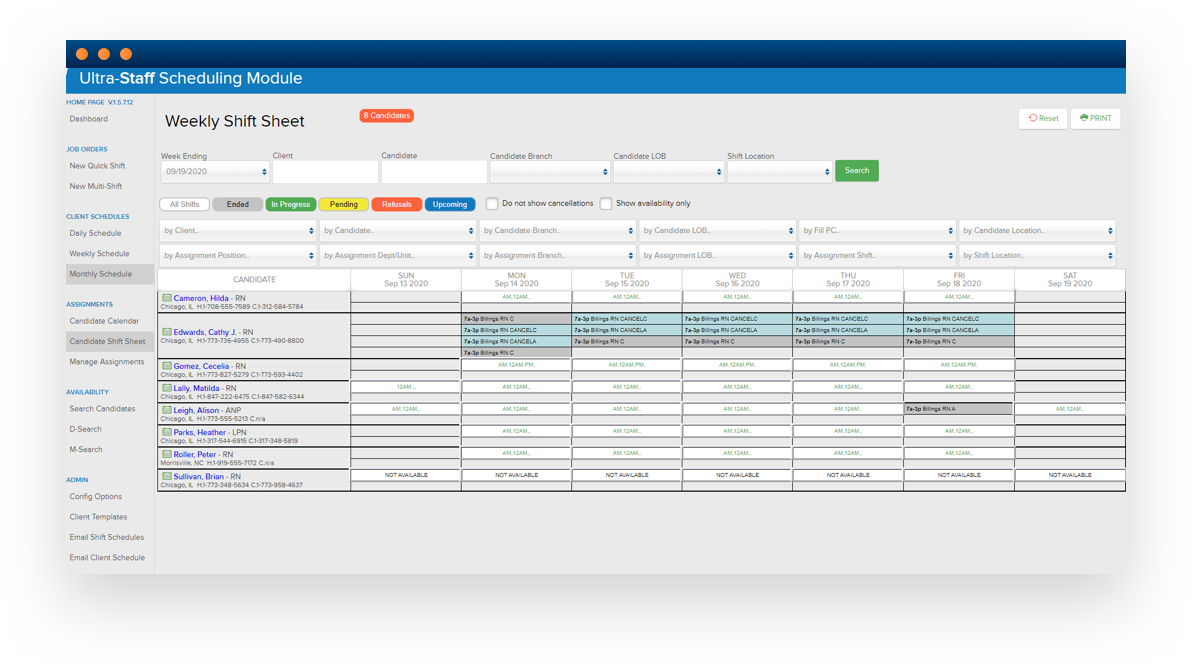Image resolution: width=1192 pixels, height=666 pixels.
Task: Click the Reset button
Action: (x=1043, y=119)
